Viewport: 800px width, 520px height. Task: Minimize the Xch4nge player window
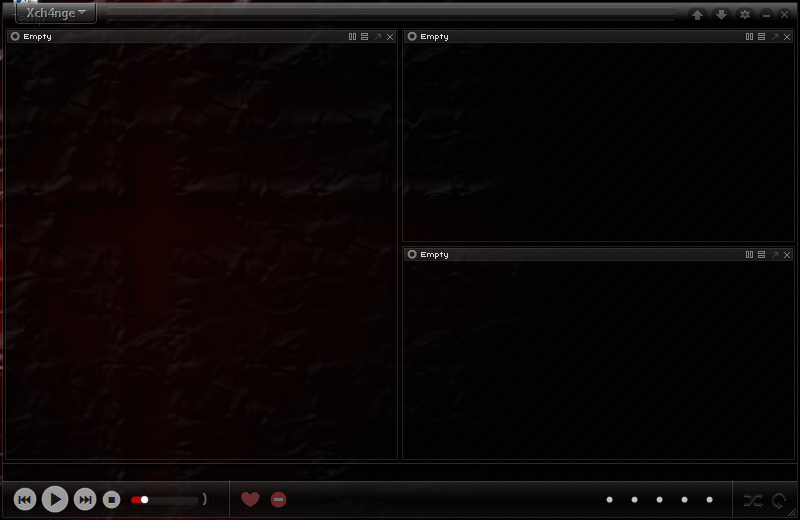pyautogui.click(x=766, y=15)
